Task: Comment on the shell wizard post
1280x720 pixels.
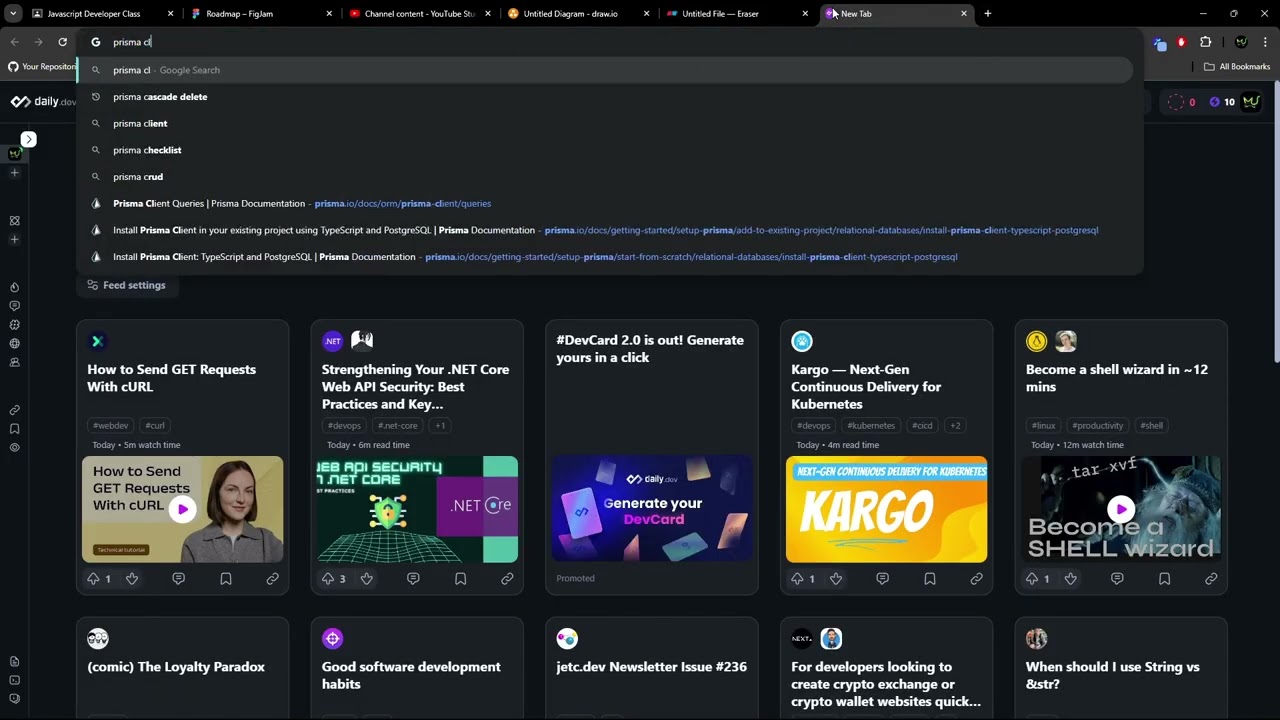Action: tap(1117, 579)
